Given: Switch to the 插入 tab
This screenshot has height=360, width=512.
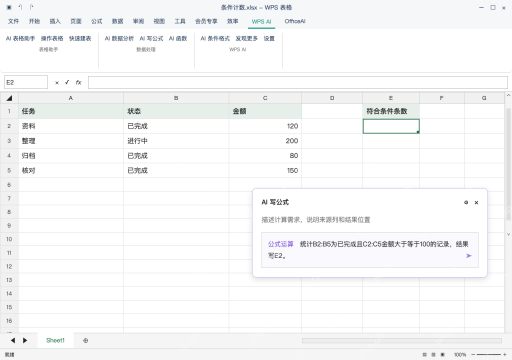Looking at the screenshot, I should coord(55,21).
